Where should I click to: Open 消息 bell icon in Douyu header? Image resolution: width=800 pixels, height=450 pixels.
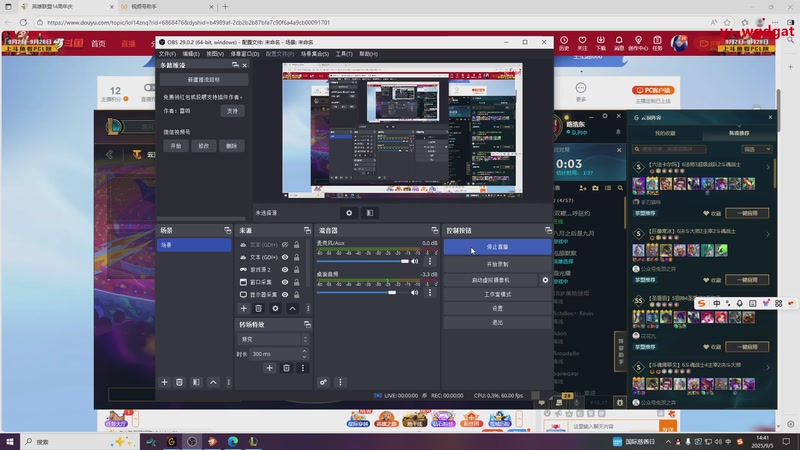pyautogui.click(x=619, y=43)
